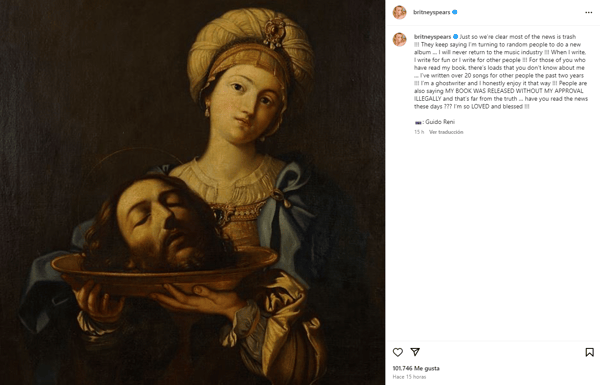Click the verified badge in the caption

tap(455, 37)
